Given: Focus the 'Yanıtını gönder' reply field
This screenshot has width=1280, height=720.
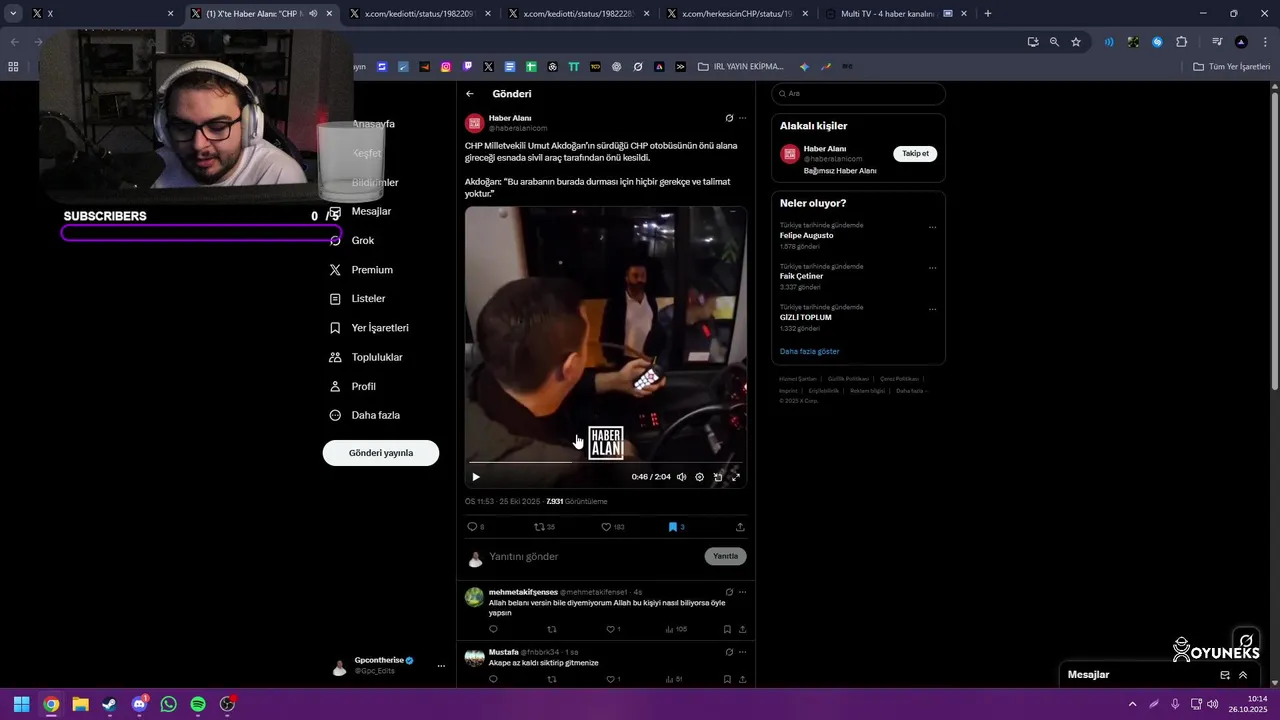Looking at the screenshot, I should coord(590,556).
